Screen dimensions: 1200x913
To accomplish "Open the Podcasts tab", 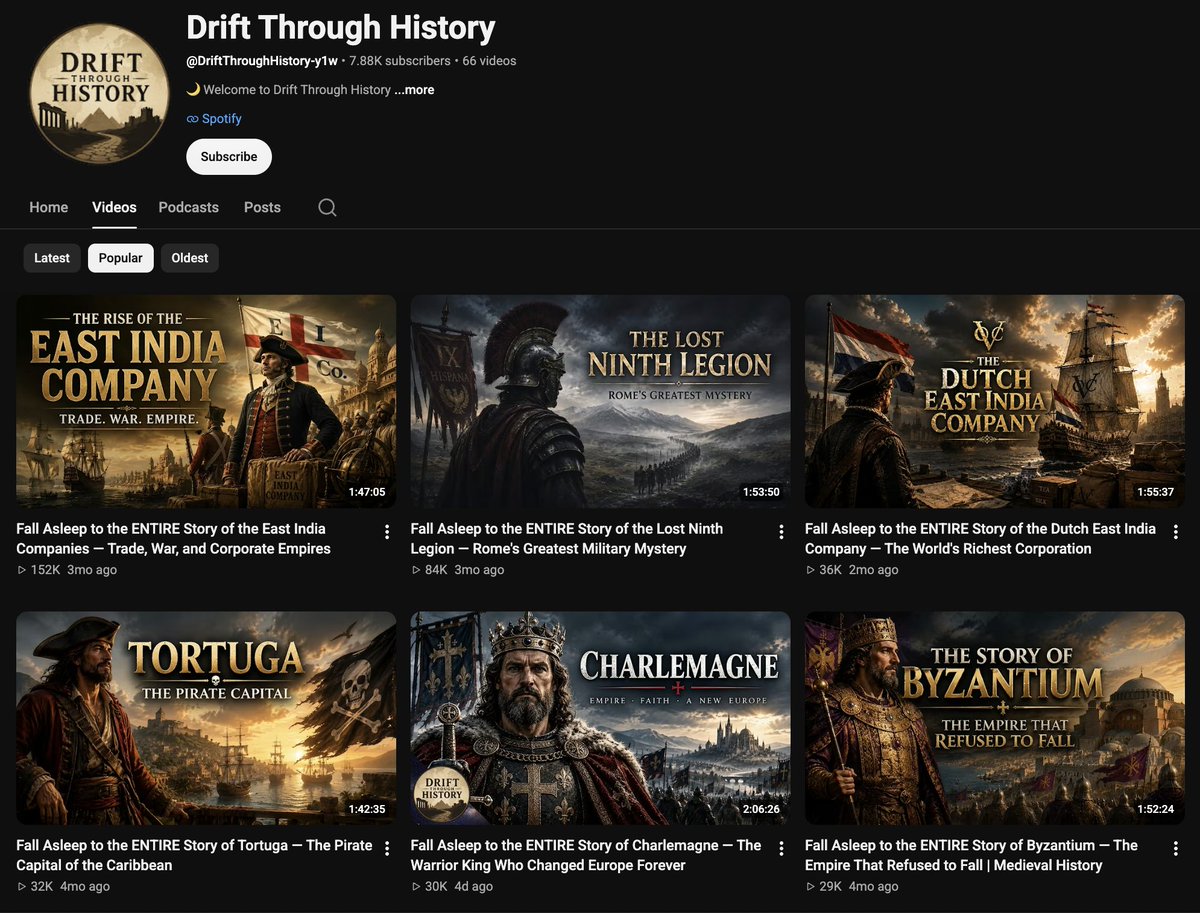I will pos(188,207).
